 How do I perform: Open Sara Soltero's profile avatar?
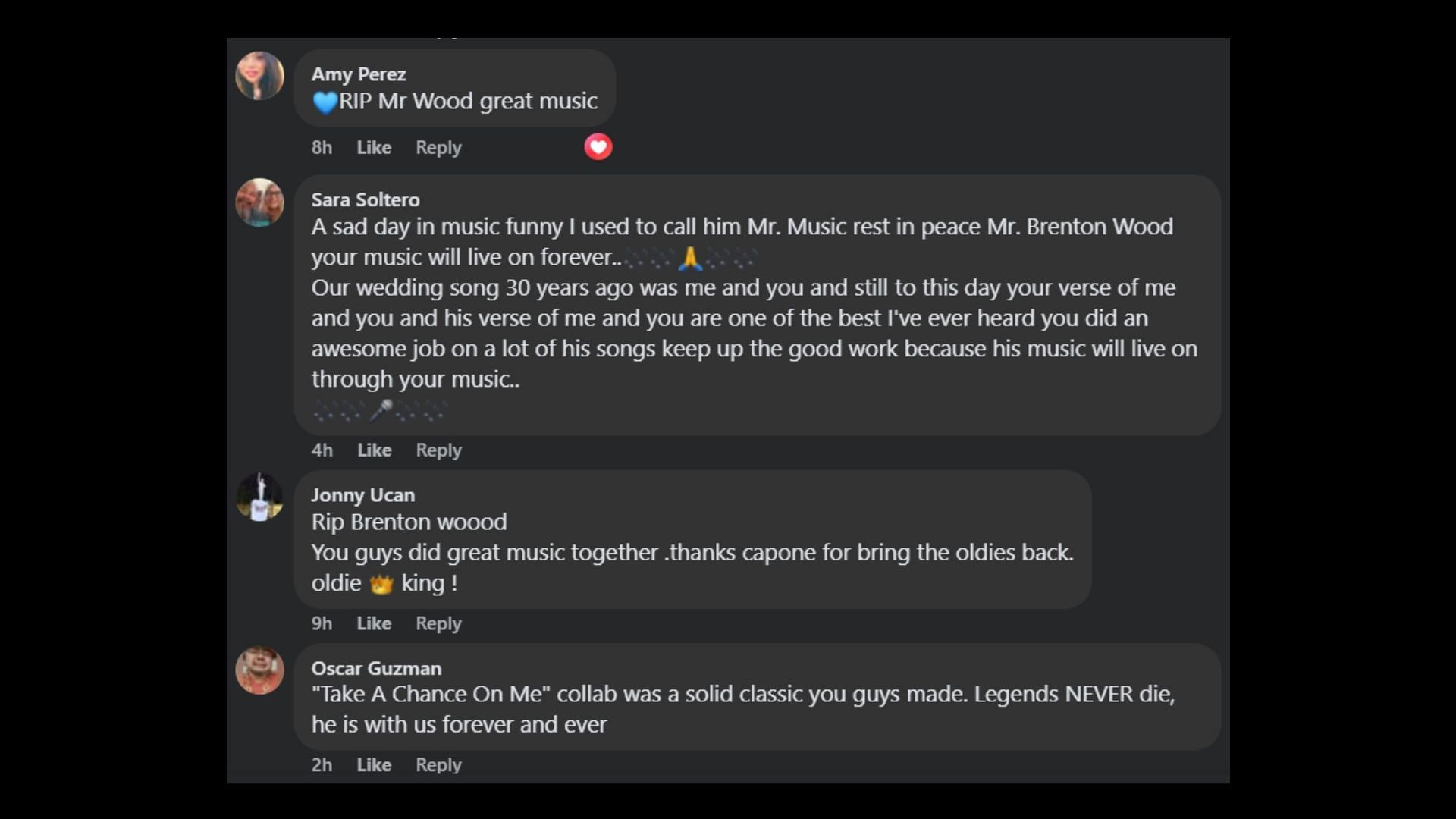click(259, 202)
